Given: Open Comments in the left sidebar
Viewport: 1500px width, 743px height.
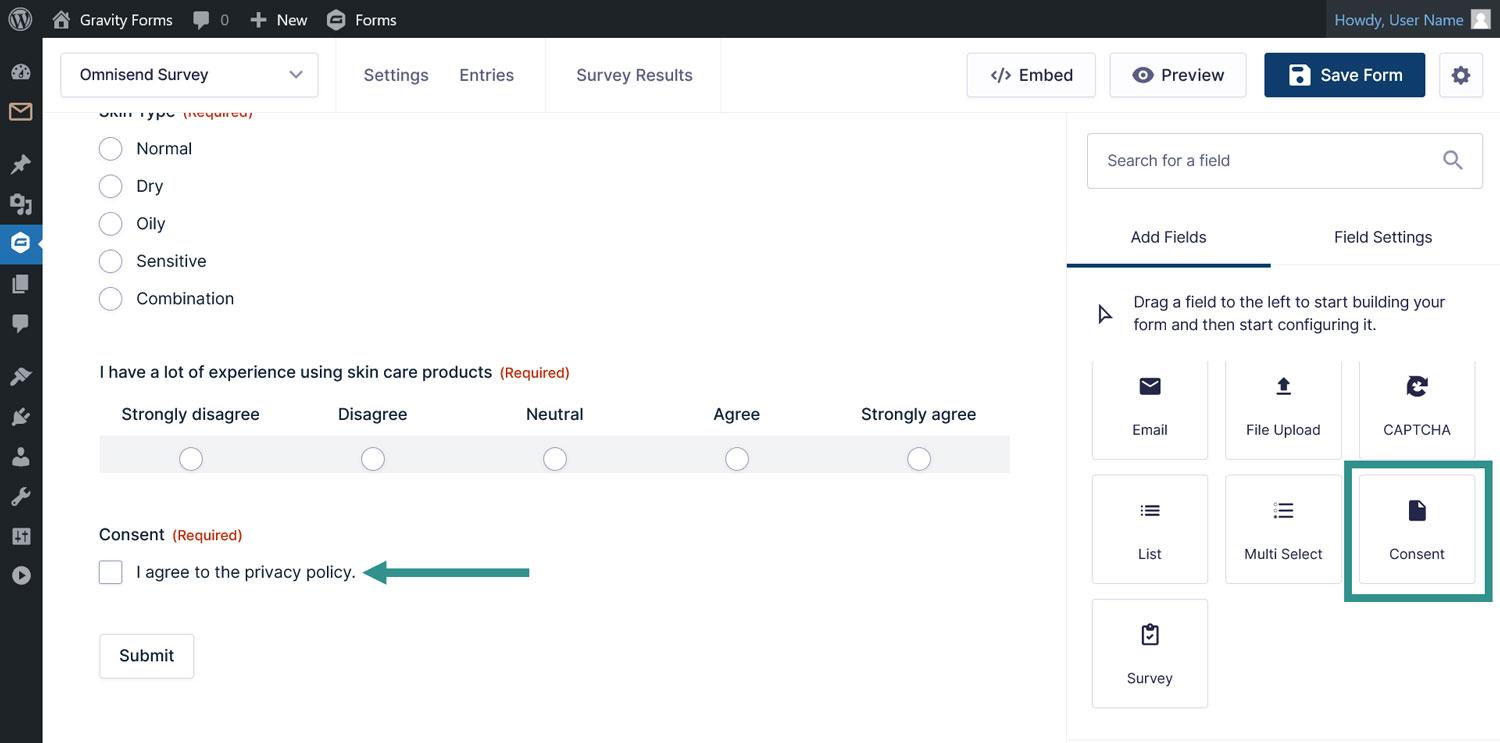Looking at the screenshot, I should coord(21,323).
